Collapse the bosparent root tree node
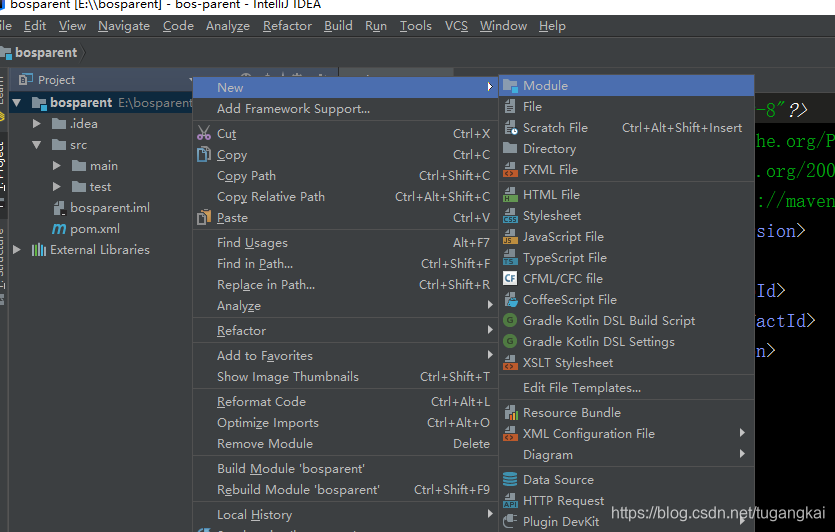835x532 pixels. [17, 103]
